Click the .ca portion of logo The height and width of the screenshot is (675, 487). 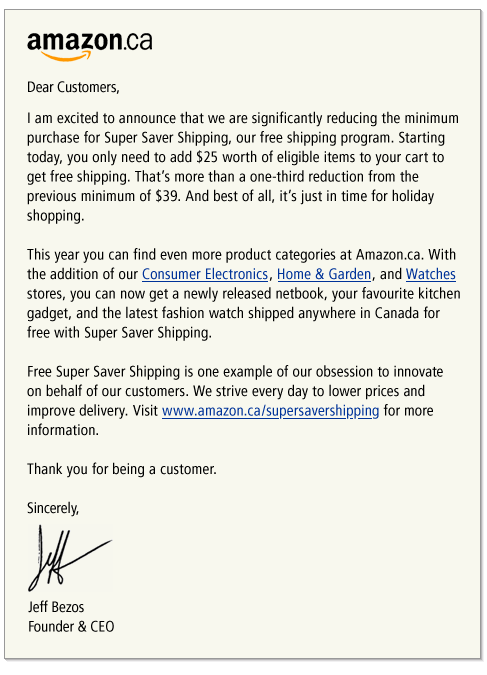(138, 41)
